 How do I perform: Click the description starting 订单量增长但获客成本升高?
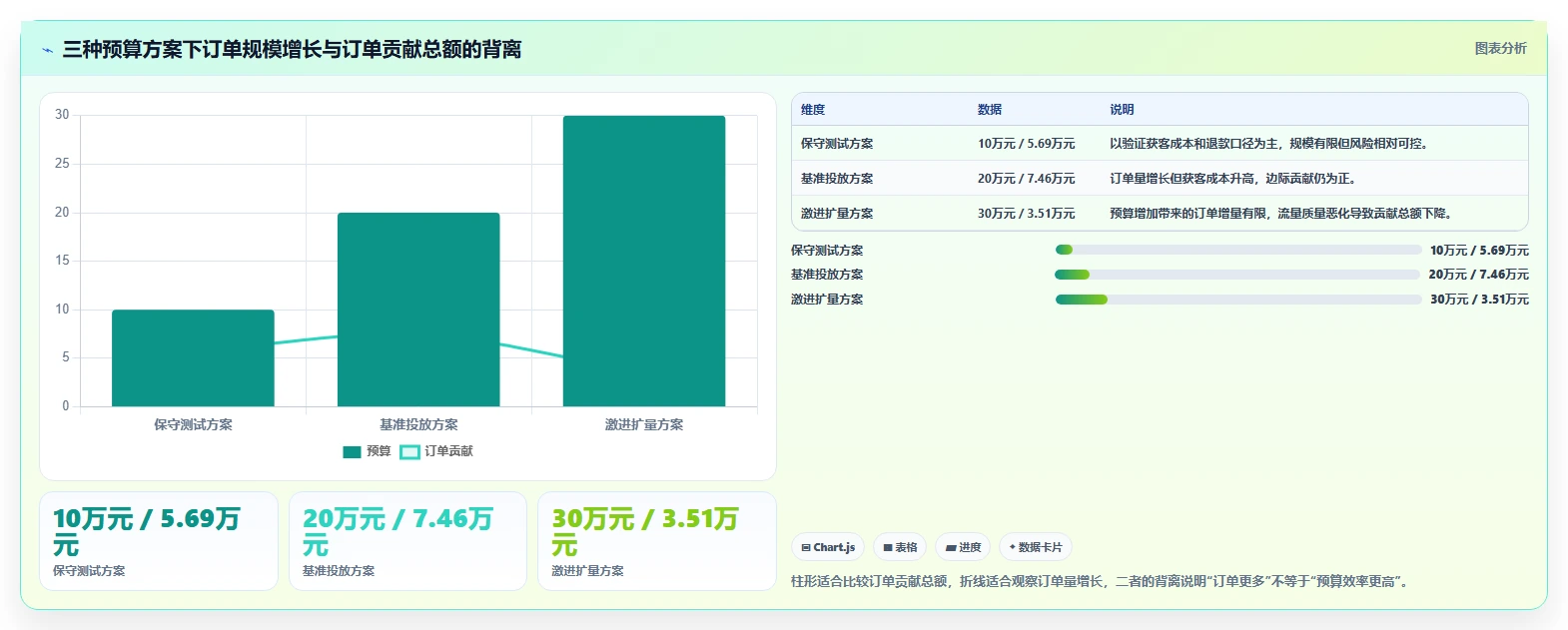click(x=1232, y=179)
